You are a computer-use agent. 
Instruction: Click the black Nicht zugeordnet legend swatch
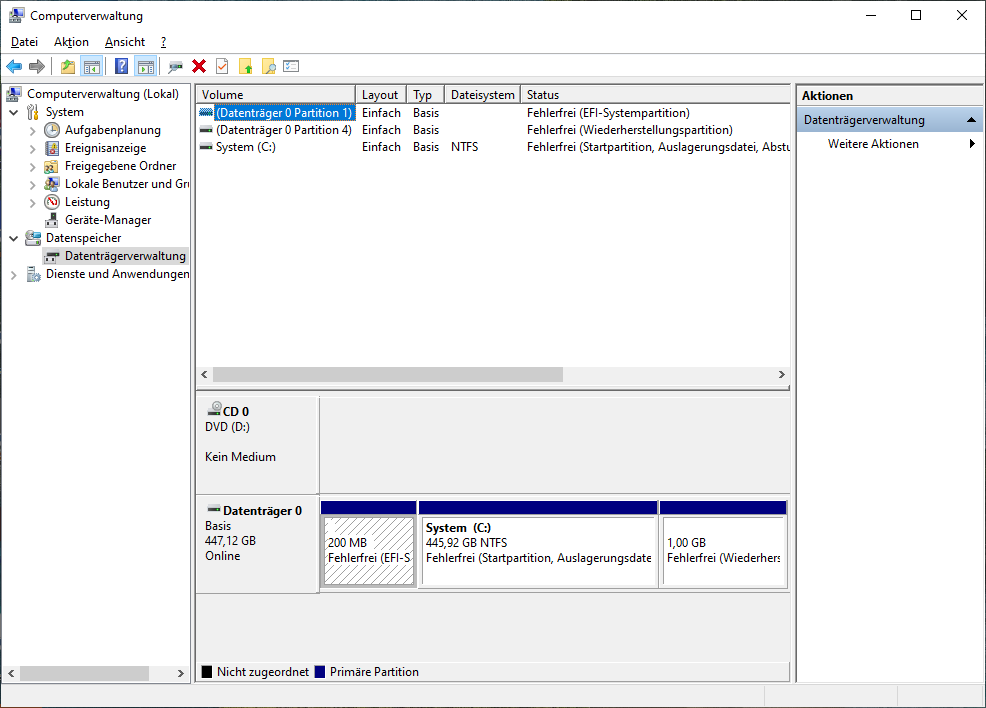coord(207,672)
